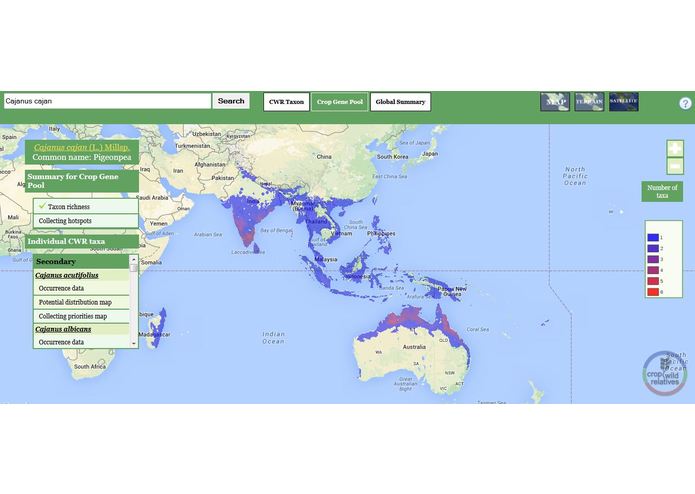Click the Search button
The height and width of the screenshot is (494, 695).
point(231,101)
